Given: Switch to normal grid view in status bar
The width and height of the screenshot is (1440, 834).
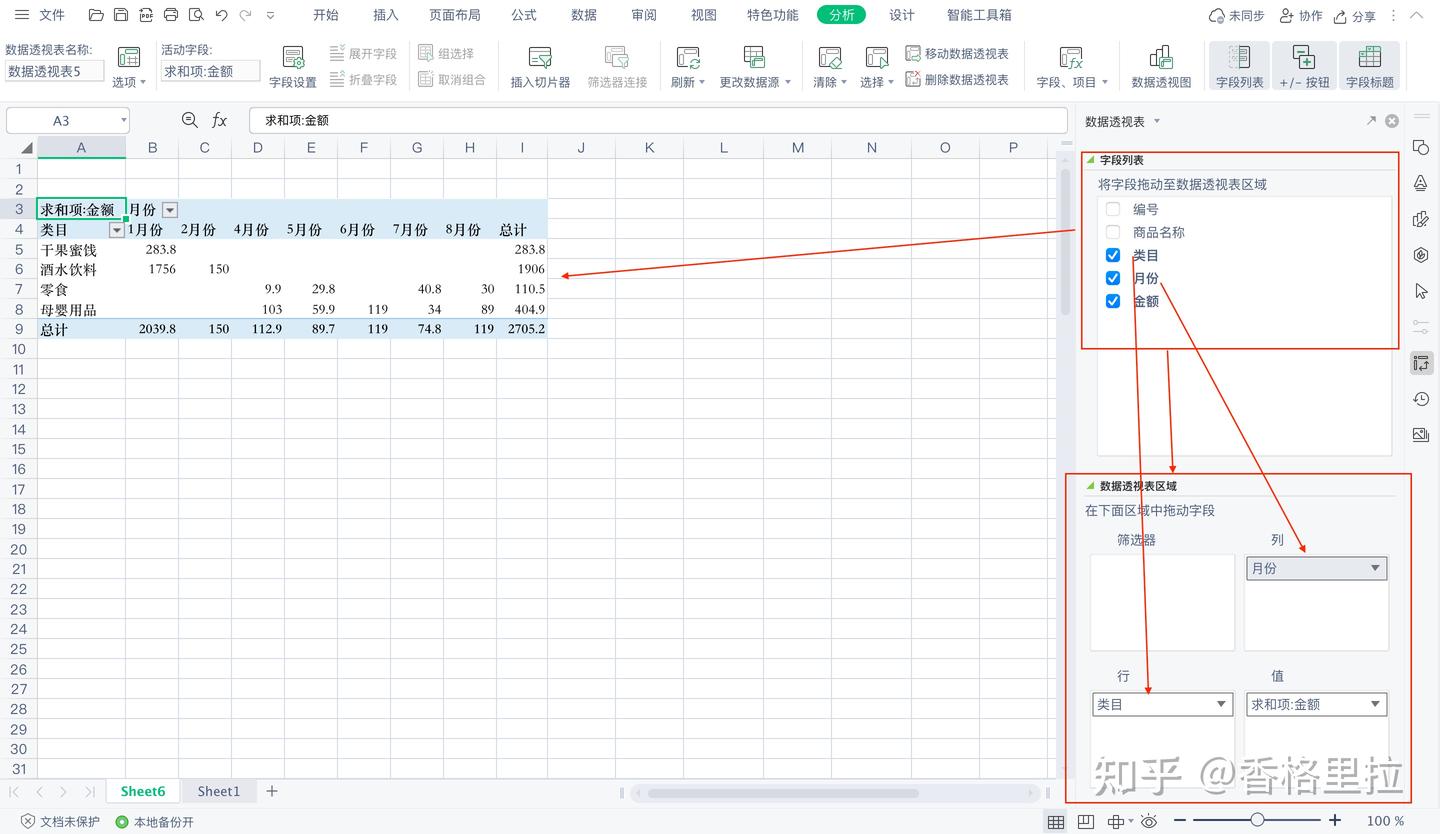Looking at the screenshot, I should pyautogui.click(x=1055, y=822).
